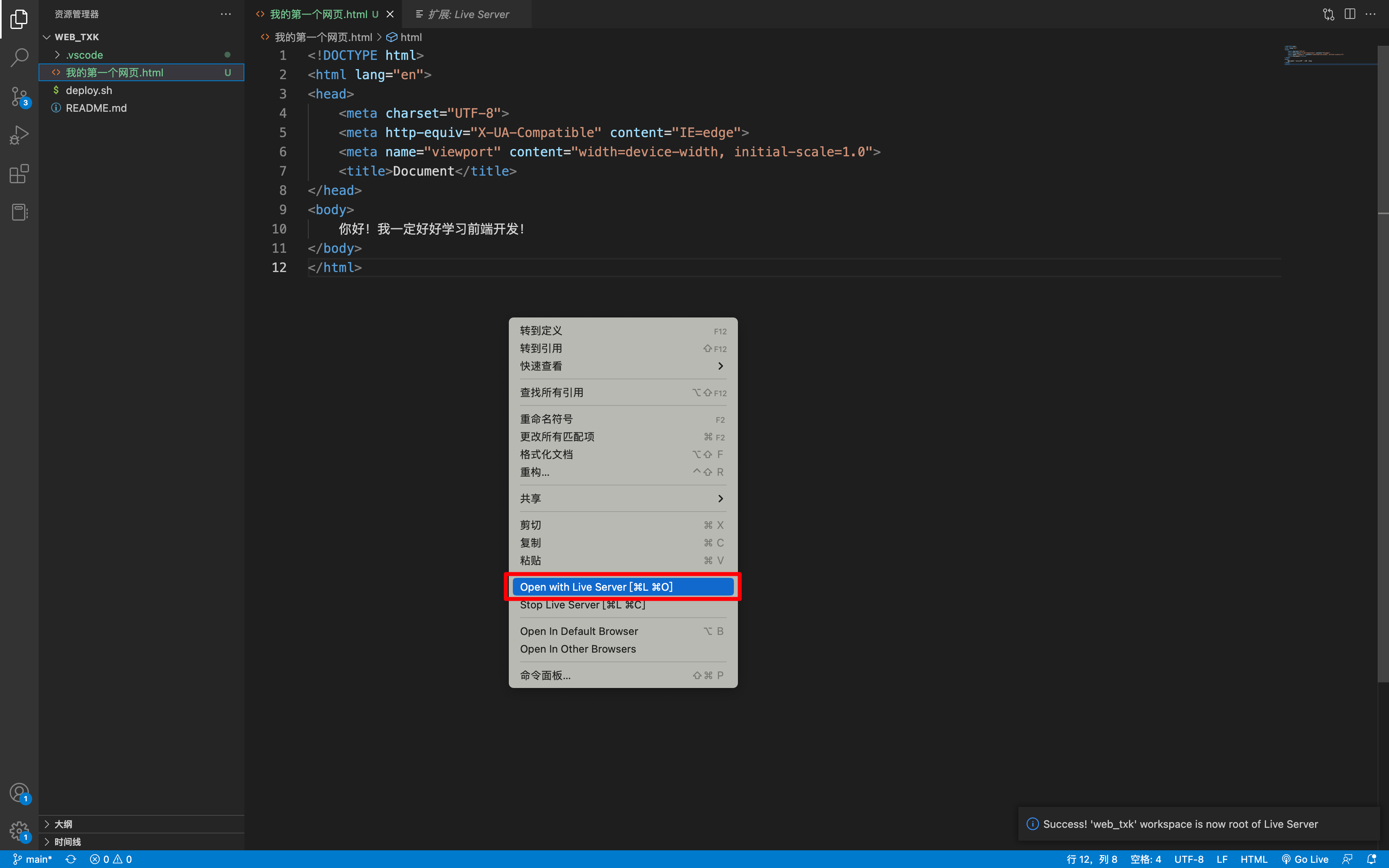Open the Run and Debug view

19,135
